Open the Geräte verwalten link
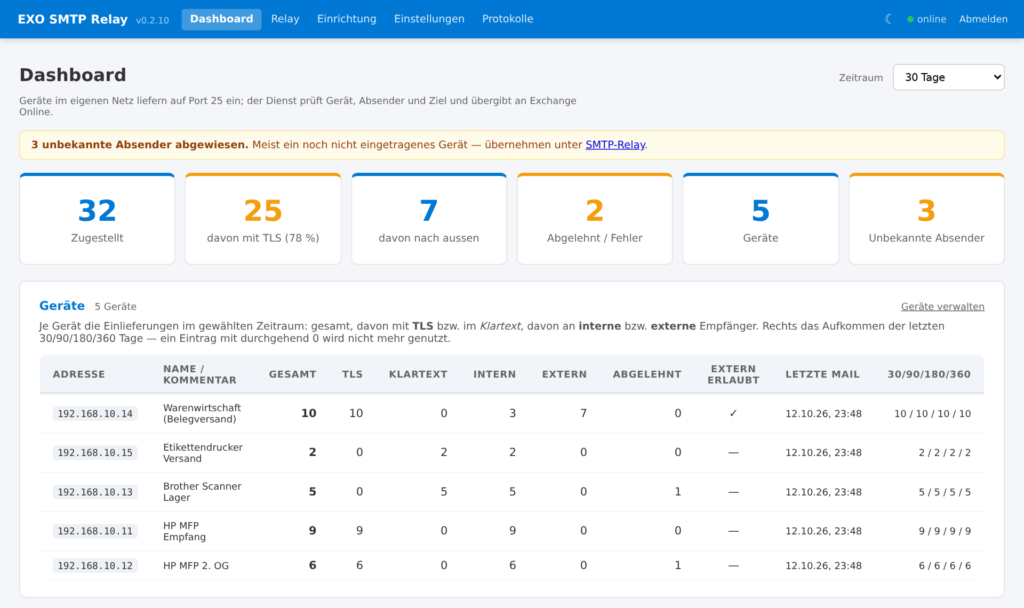Screen dimensions: 1024x608 [942, 306]
